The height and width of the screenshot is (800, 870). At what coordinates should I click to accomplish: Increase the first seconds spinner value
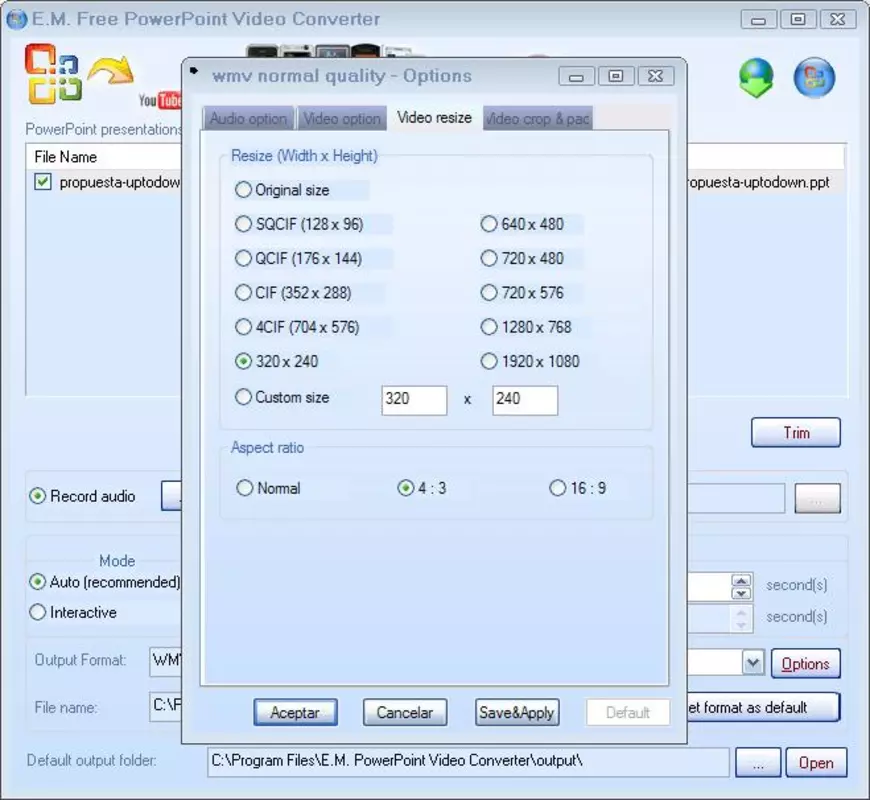742,580
